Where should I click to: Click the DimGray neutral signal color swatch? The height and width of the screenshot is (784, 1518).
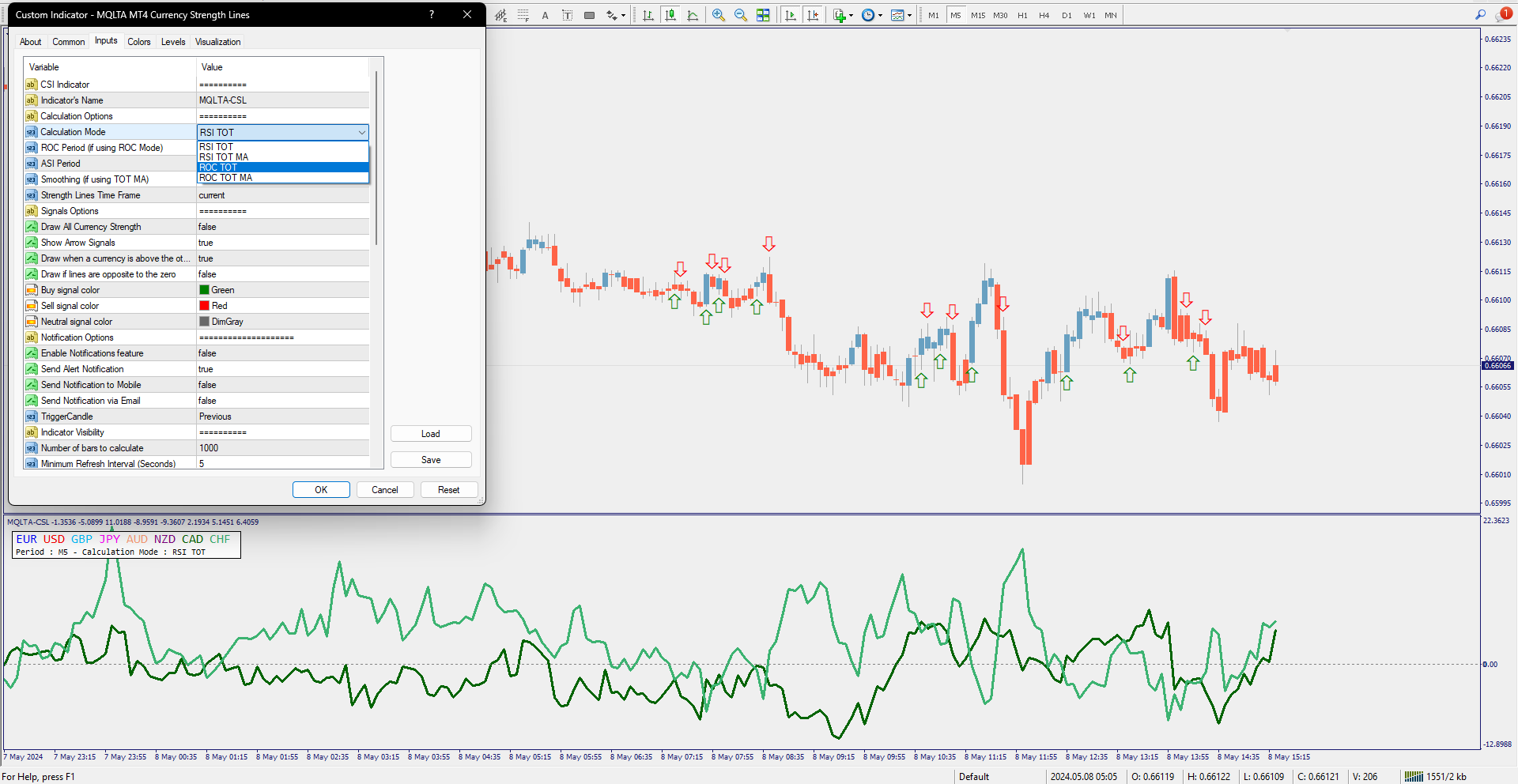(x=204, y=322)
